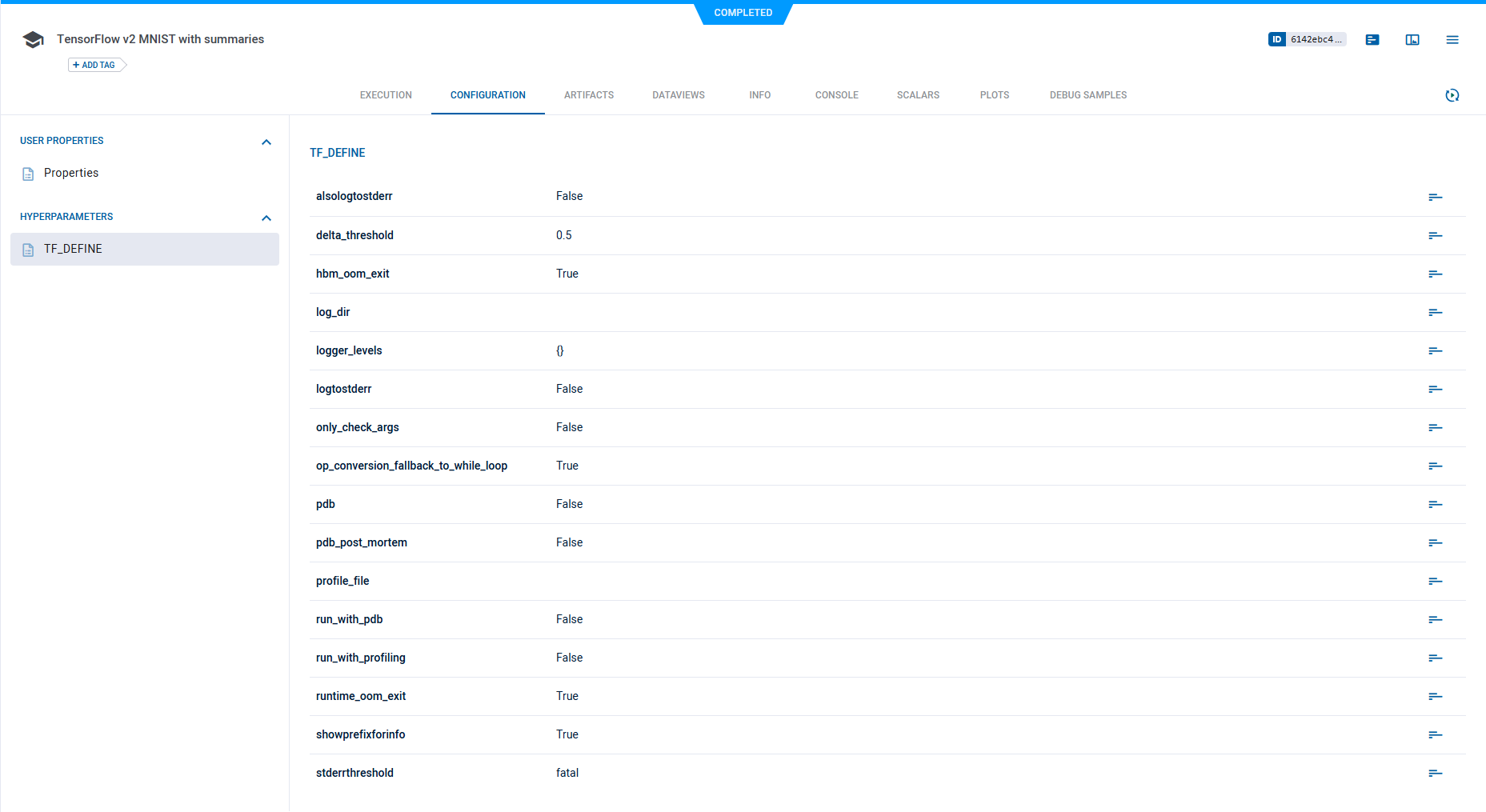This screenshot has width=1486, height=812.
Task: Copy the experiment ID 6142ebc4 badge
Action: tap(1307, 39)
